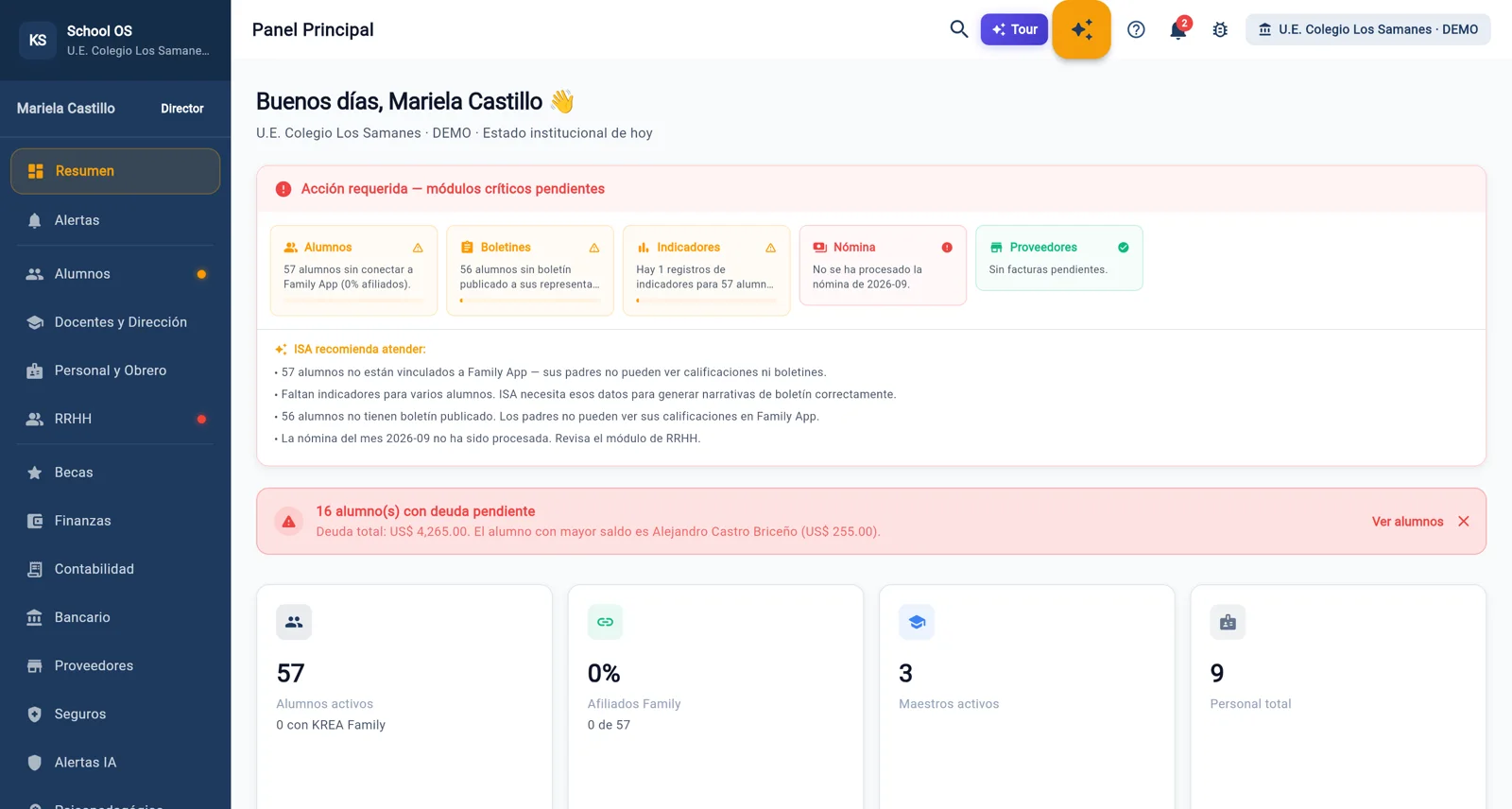Open notifications bell with 2 badge
Viewport: 1512px width, 809px height.
pos(1178,29)
